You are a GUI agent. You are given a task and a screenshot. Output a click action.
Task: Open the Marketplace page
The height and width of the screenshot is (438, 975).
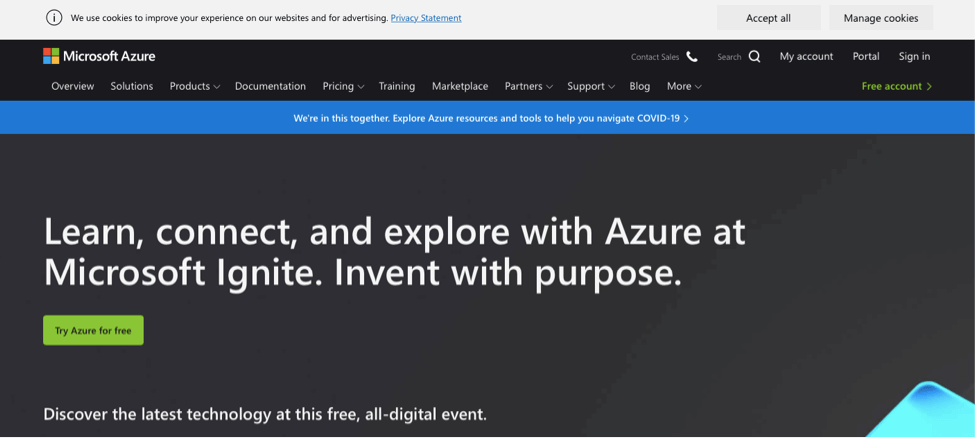[460, 86]
